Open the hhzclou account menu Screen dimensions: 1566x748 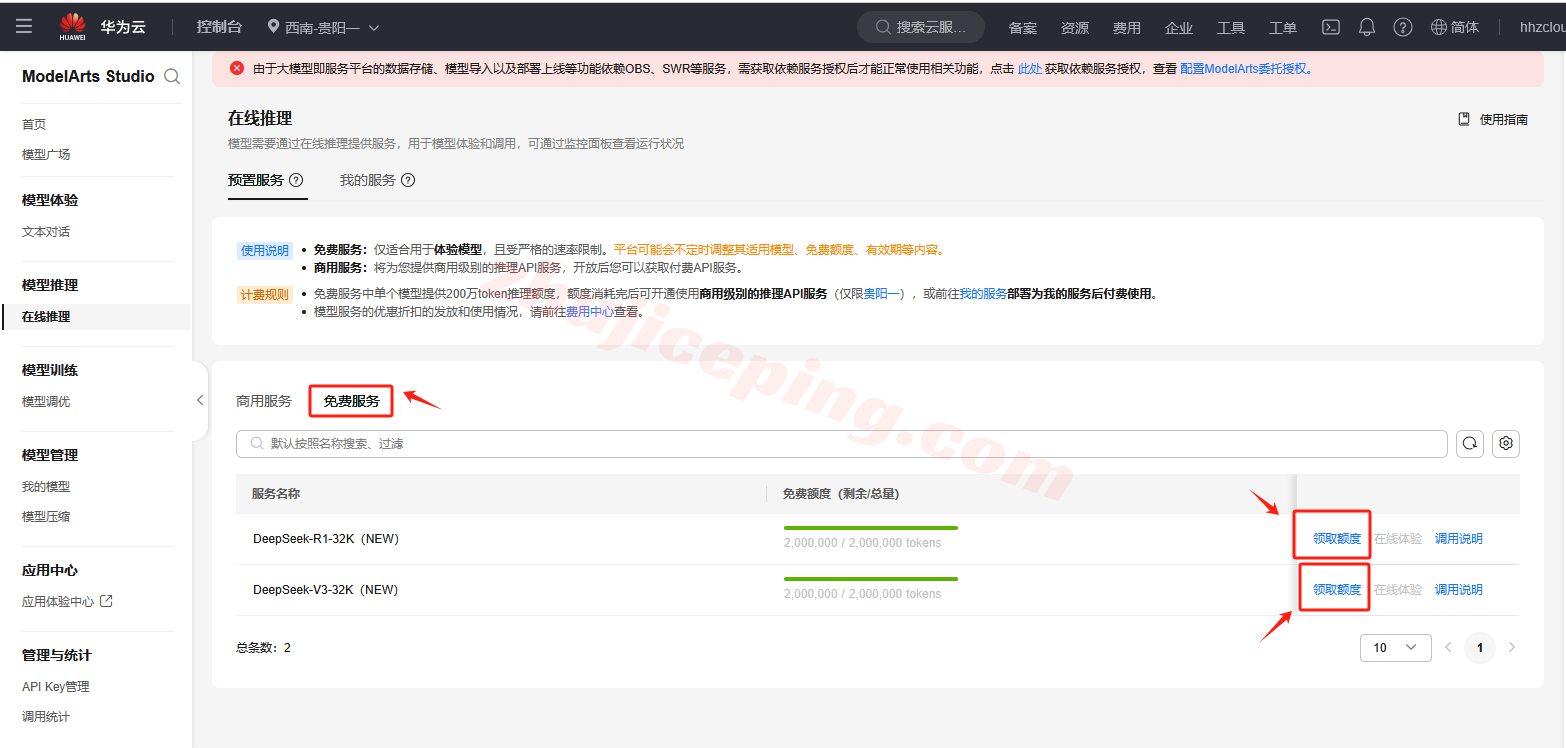pos(1542,27)
